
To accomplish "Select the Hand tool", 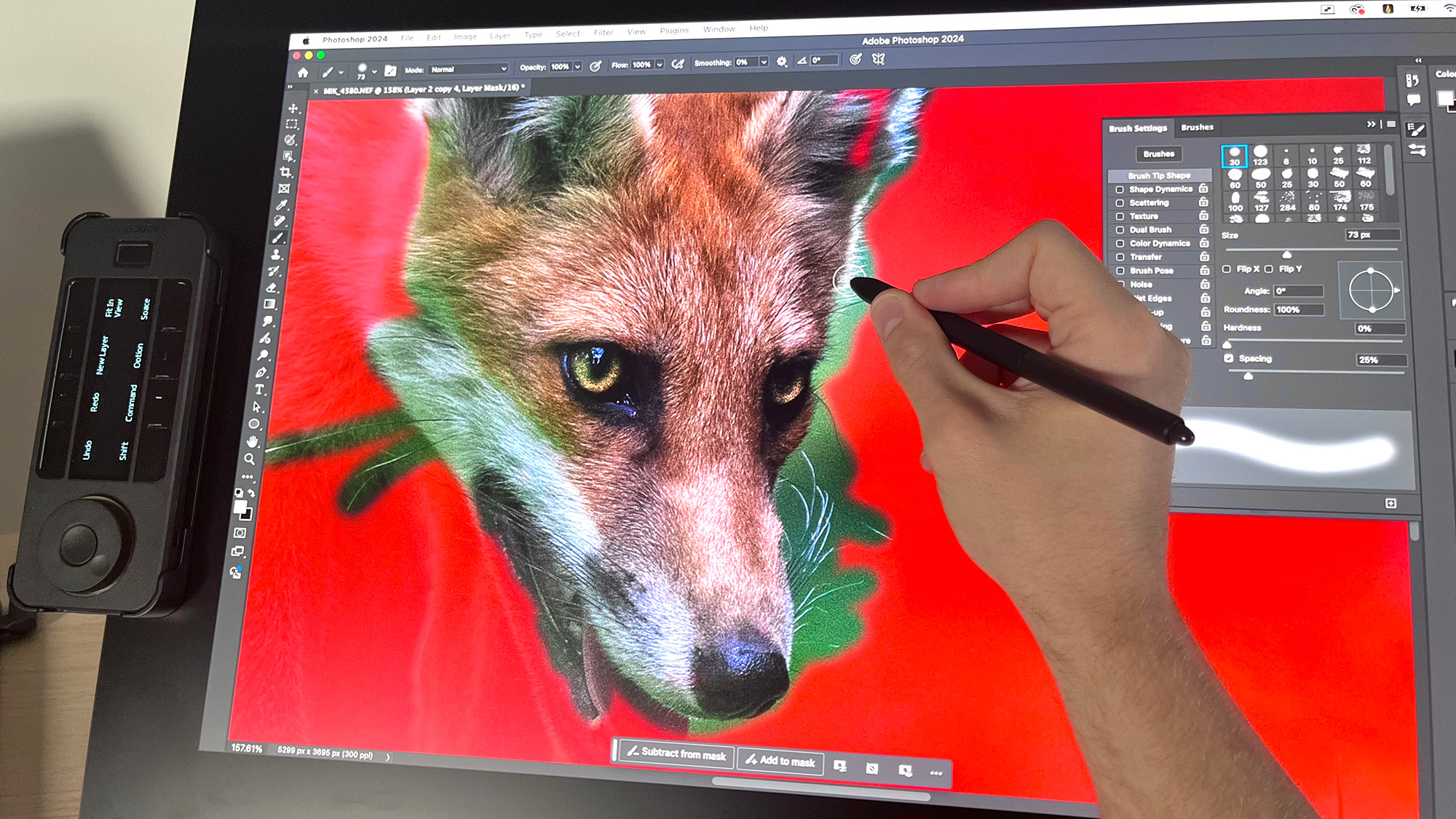I will pyautogui.click(x=253, y=441).
